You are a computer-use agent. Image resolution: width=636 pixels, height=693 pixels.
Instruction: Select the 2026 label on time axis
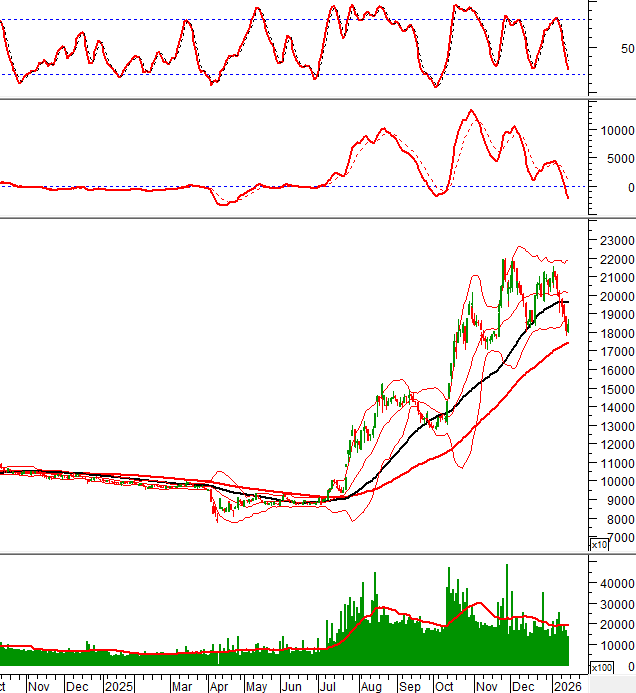(565, 686)
